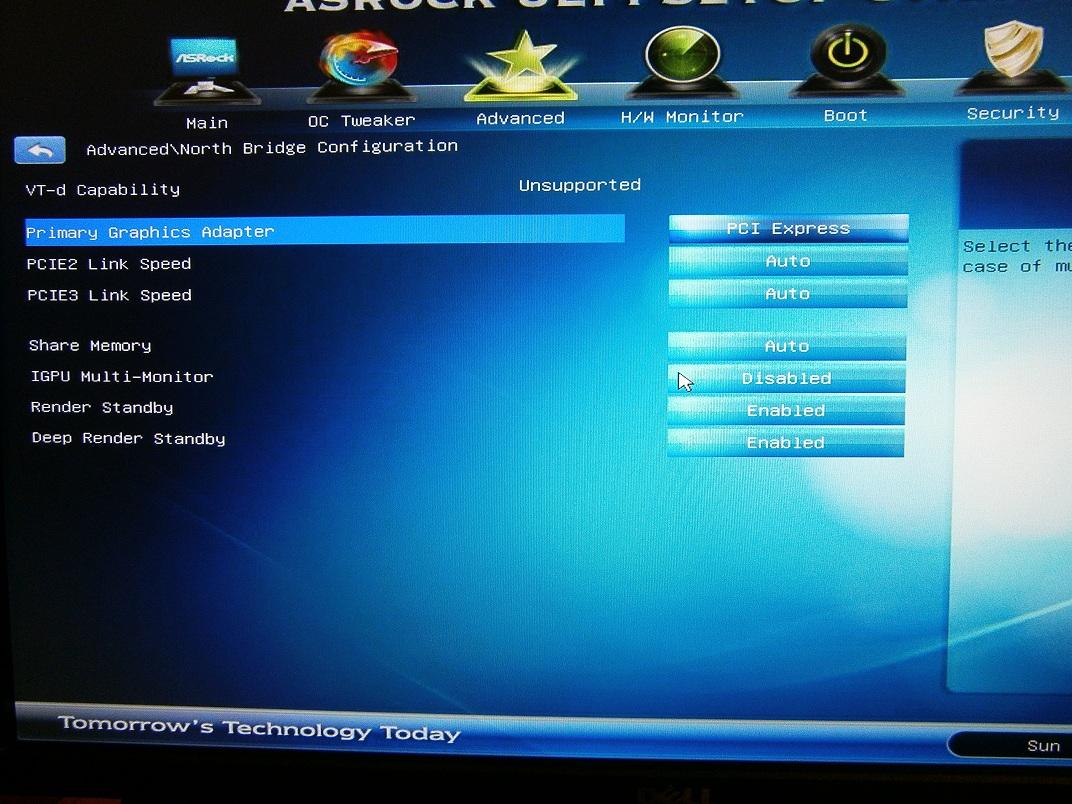Toggle Deep Render Standby Enabled option
1072x804 pixels.
786,443
